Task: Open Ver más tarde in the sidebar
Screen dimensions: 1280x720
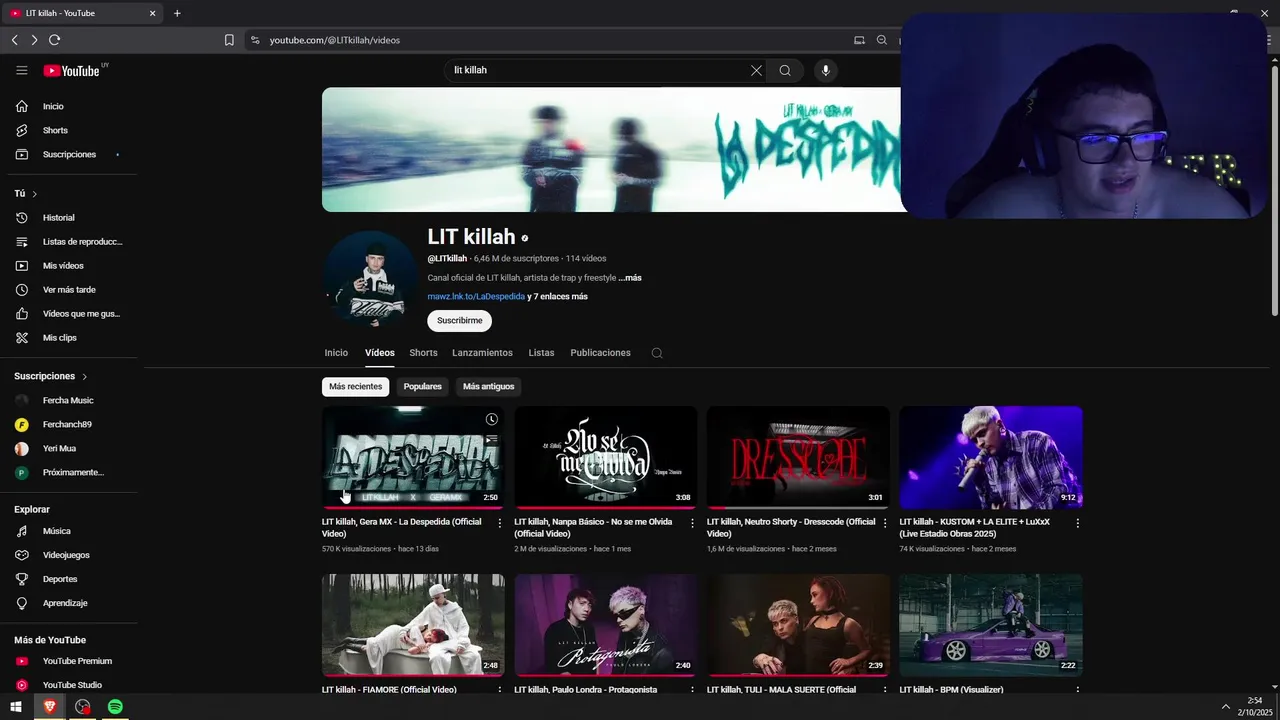Action: 69,289
